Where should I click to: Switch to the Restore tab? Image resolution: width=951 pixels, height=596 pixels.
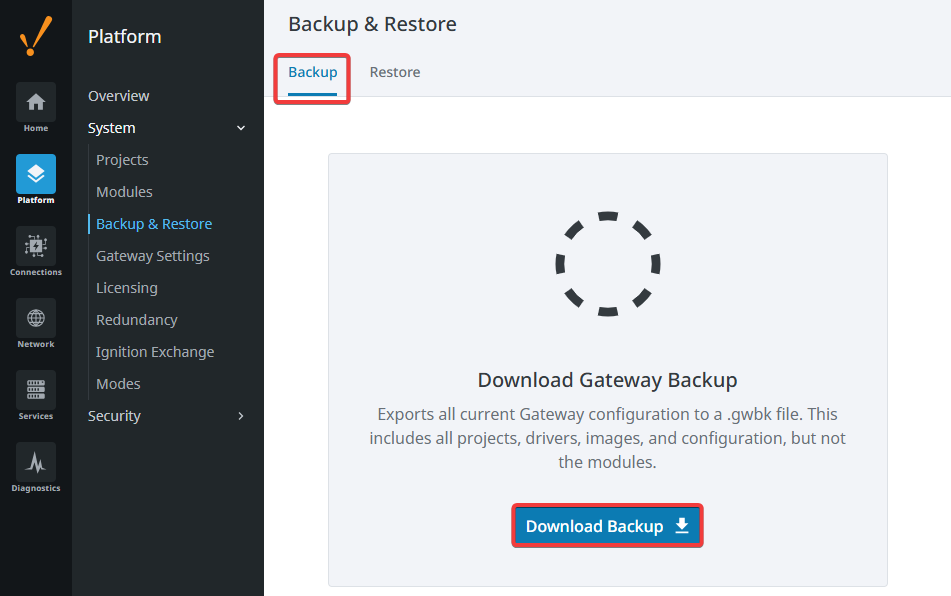click(x=395, y=72)
